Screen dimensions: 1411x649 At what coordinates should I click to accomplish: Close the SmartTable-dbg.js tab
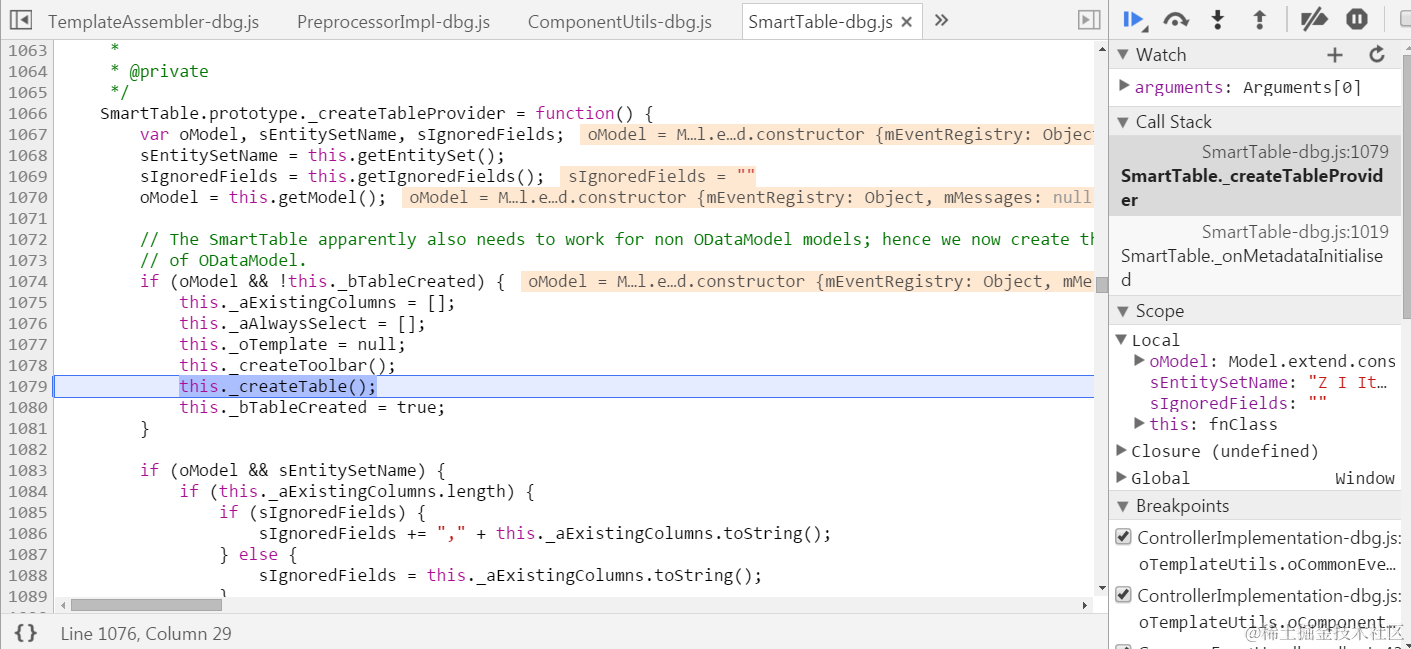pos(906,22)
